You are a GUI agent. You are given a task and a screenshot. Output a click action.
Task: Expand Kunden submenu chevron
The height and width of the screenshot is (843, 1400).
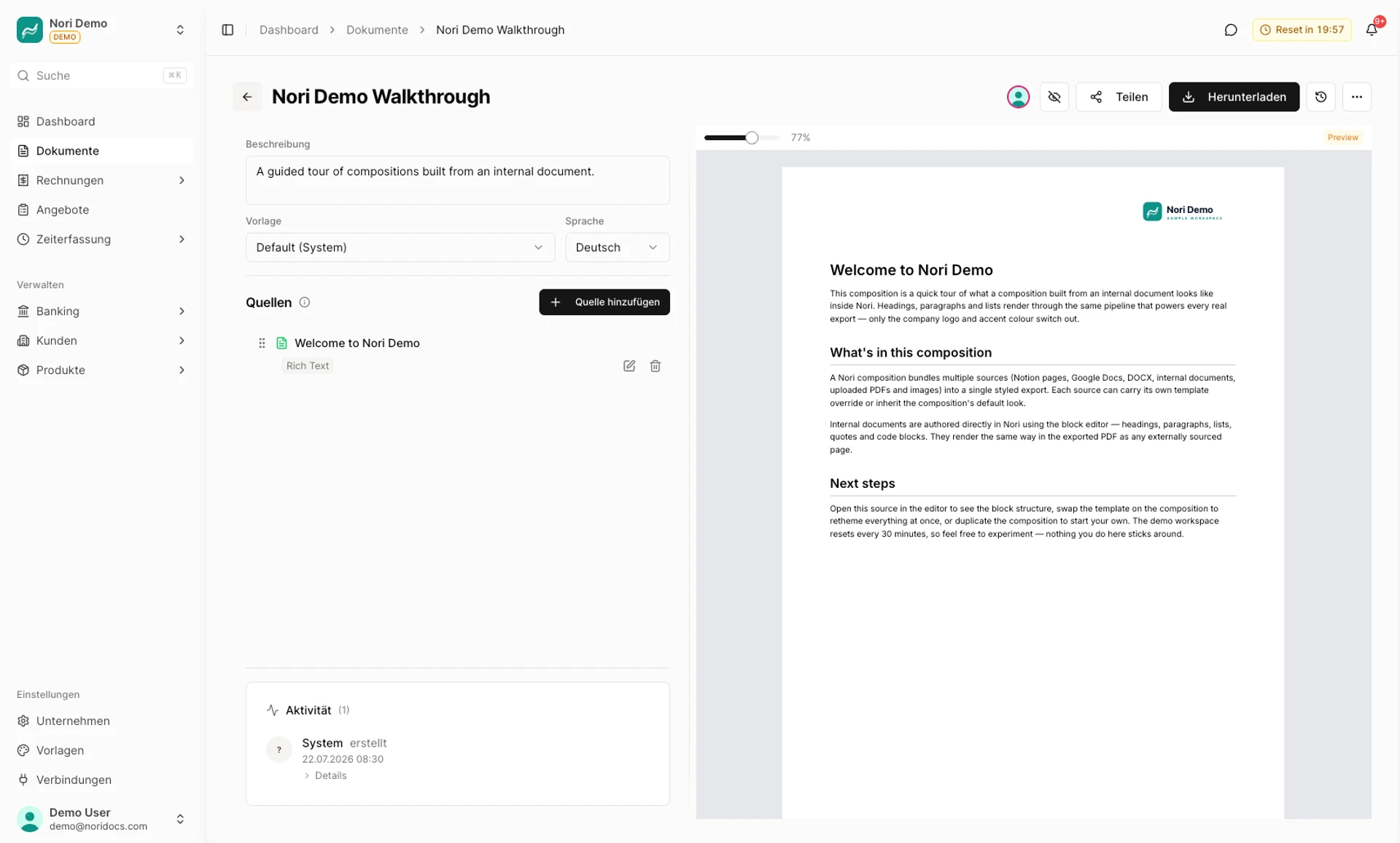[182, 341]
